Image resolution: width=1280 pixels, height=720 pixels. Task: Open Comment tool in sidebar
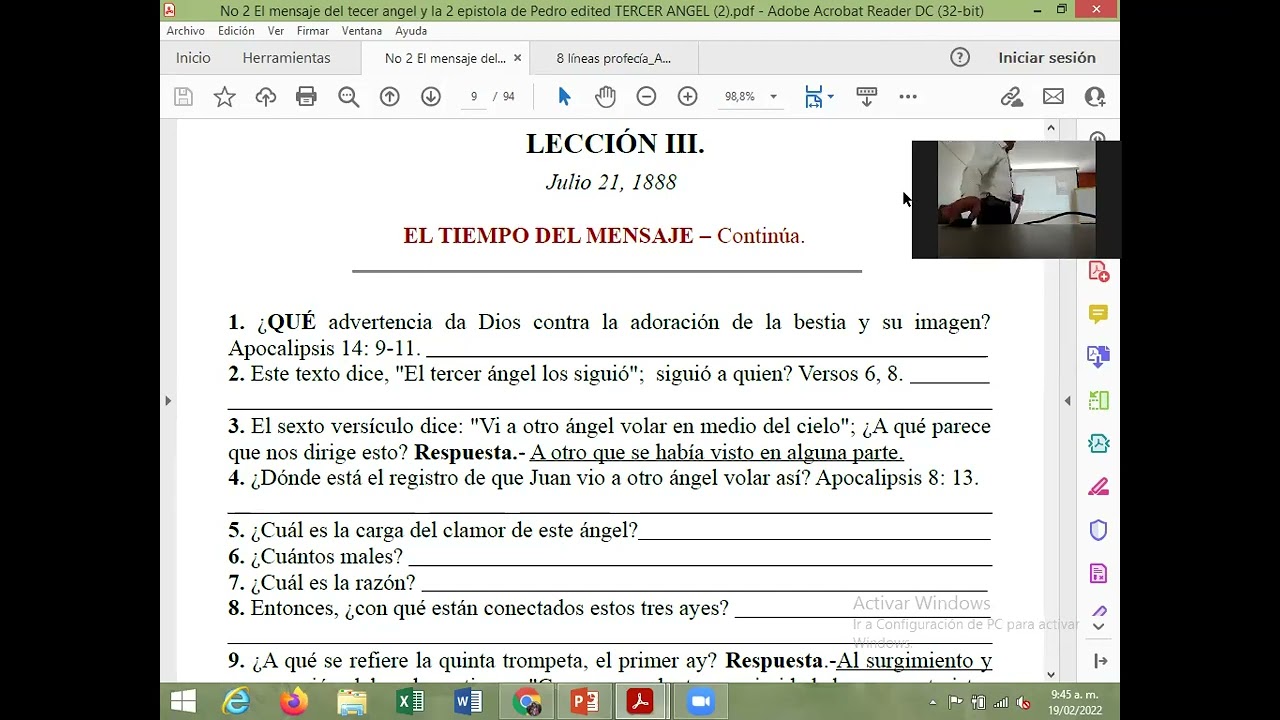point(1098,315)
